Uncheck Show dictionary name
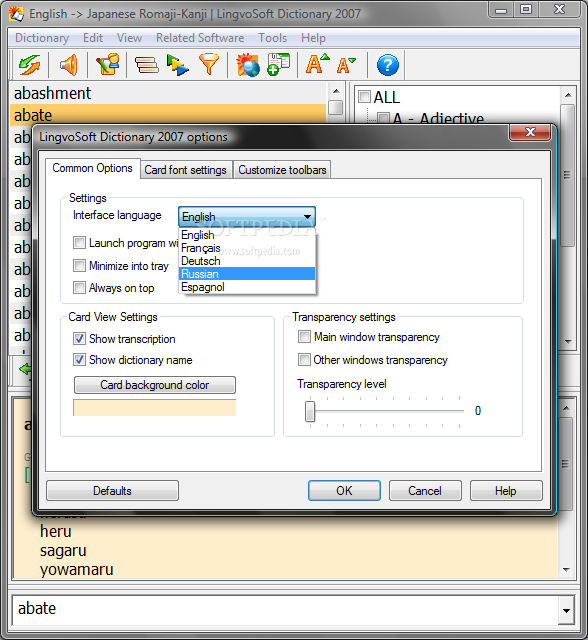The image size is (588, 640). 79,360
